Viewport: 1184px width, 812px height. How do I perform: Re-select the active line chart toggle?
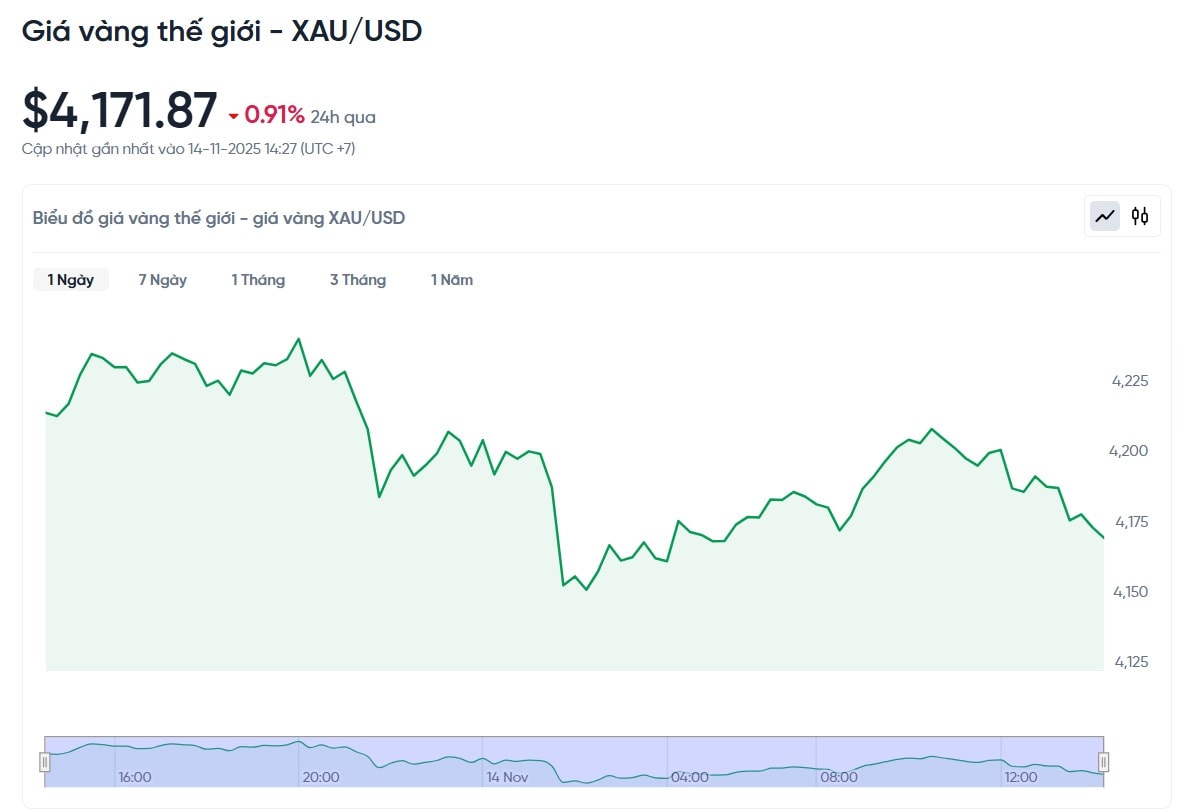[x=1104, y=216]
